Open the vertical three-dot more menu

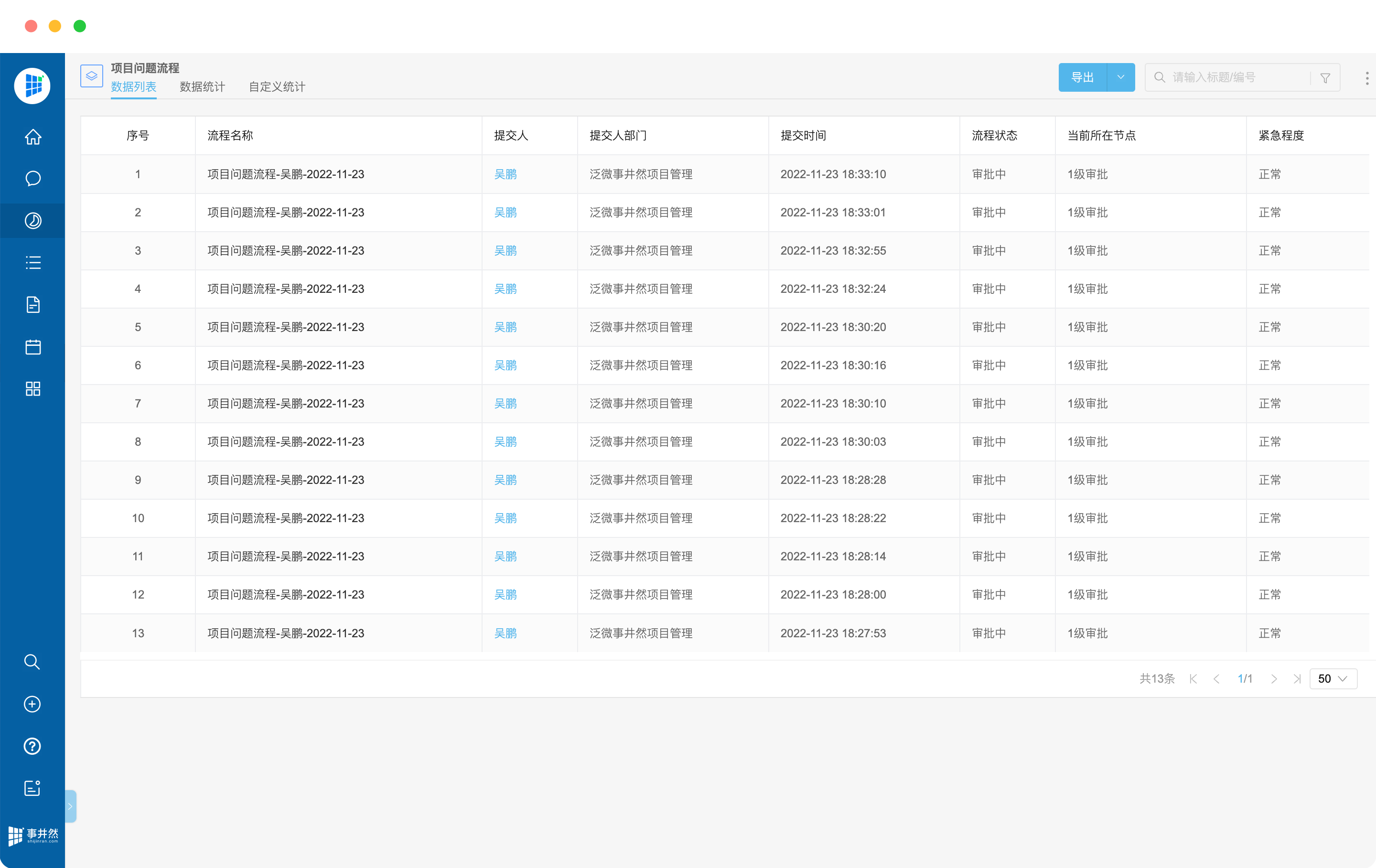point(1366,78)
